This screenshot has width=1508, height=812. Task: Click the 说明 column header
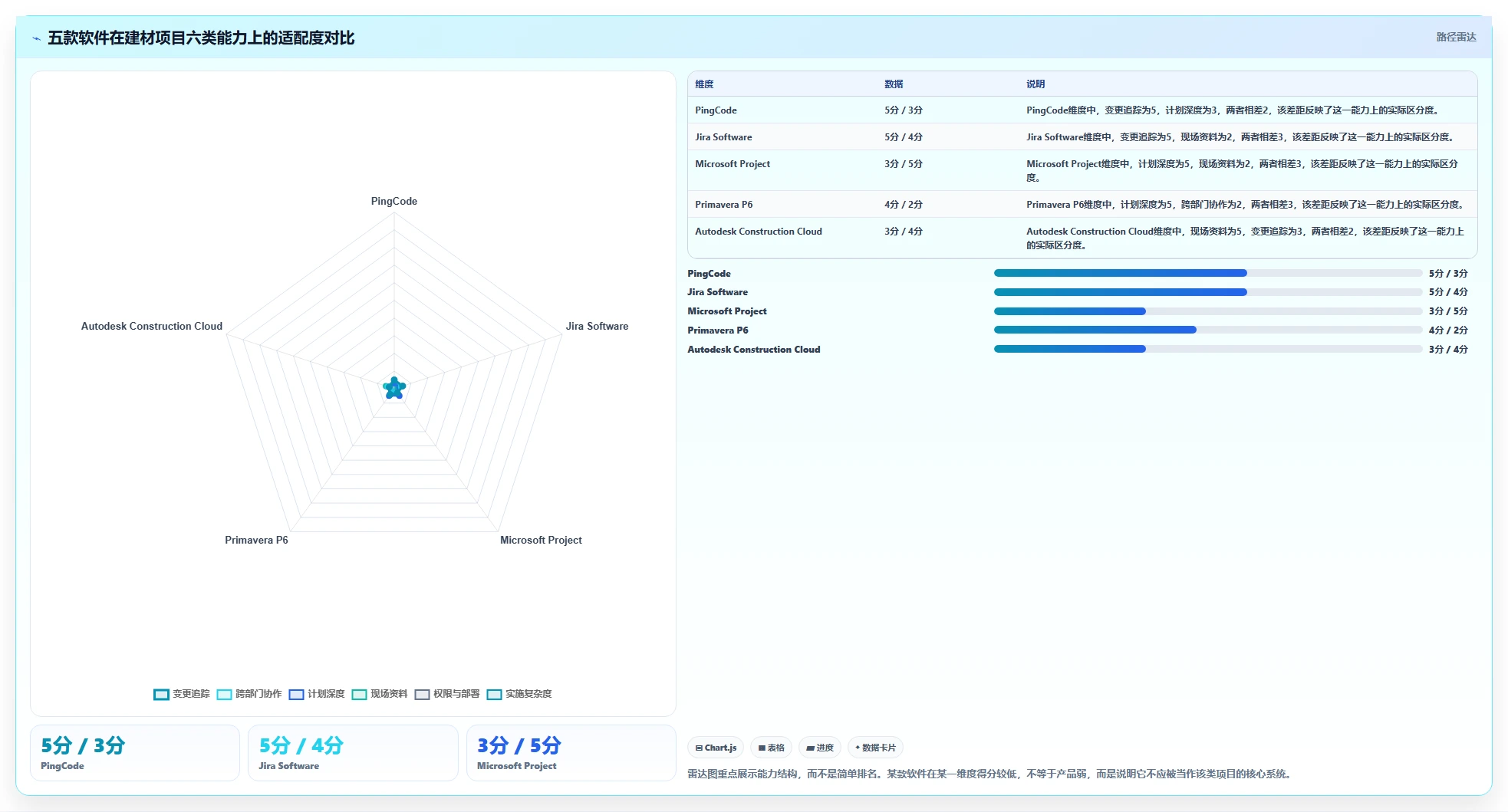[1036, 84]
